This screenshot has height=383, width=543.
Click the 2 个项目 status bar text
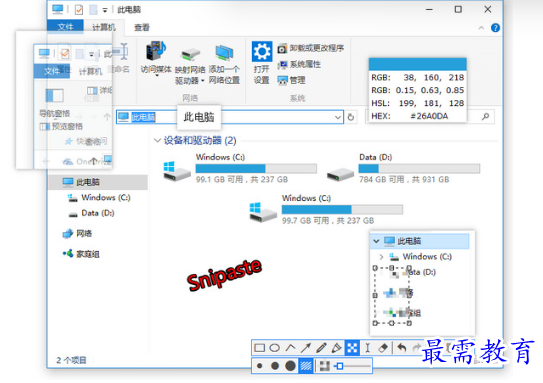tap(71, 360)
